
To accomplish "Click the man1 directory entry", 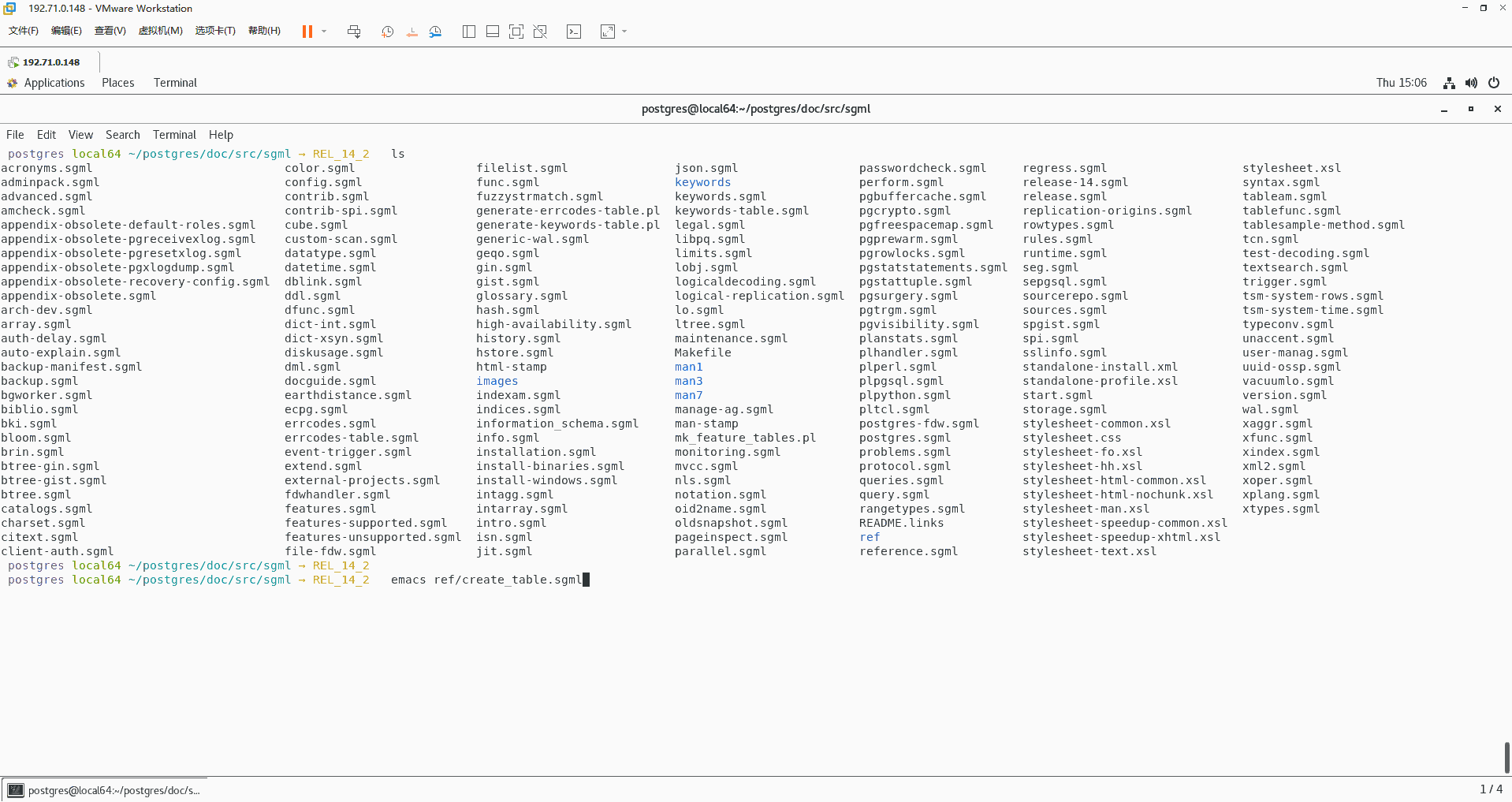I will click(x=688, y=367).
